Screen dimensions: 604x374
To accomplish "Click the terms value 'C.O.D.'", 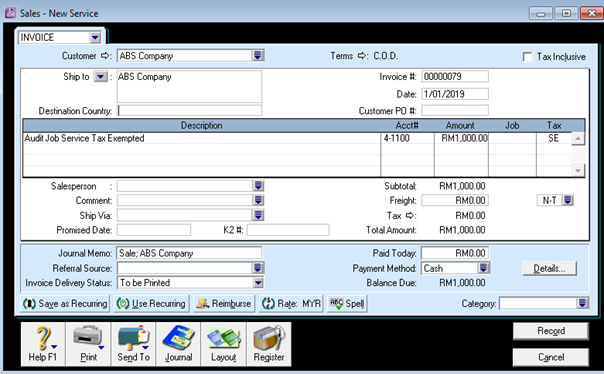I will point(386,56).
